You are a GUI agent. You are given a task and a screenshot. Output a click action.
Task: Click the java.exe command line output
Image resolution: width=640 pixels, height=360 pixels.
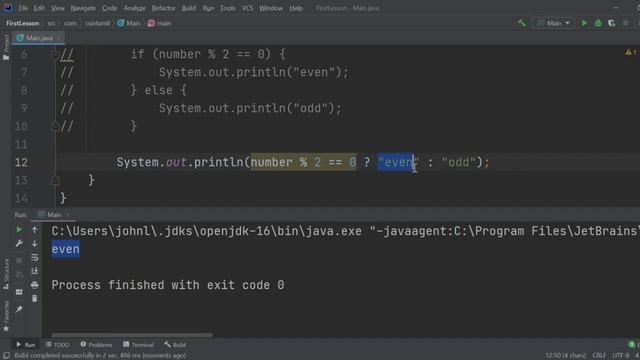(345, 231)
